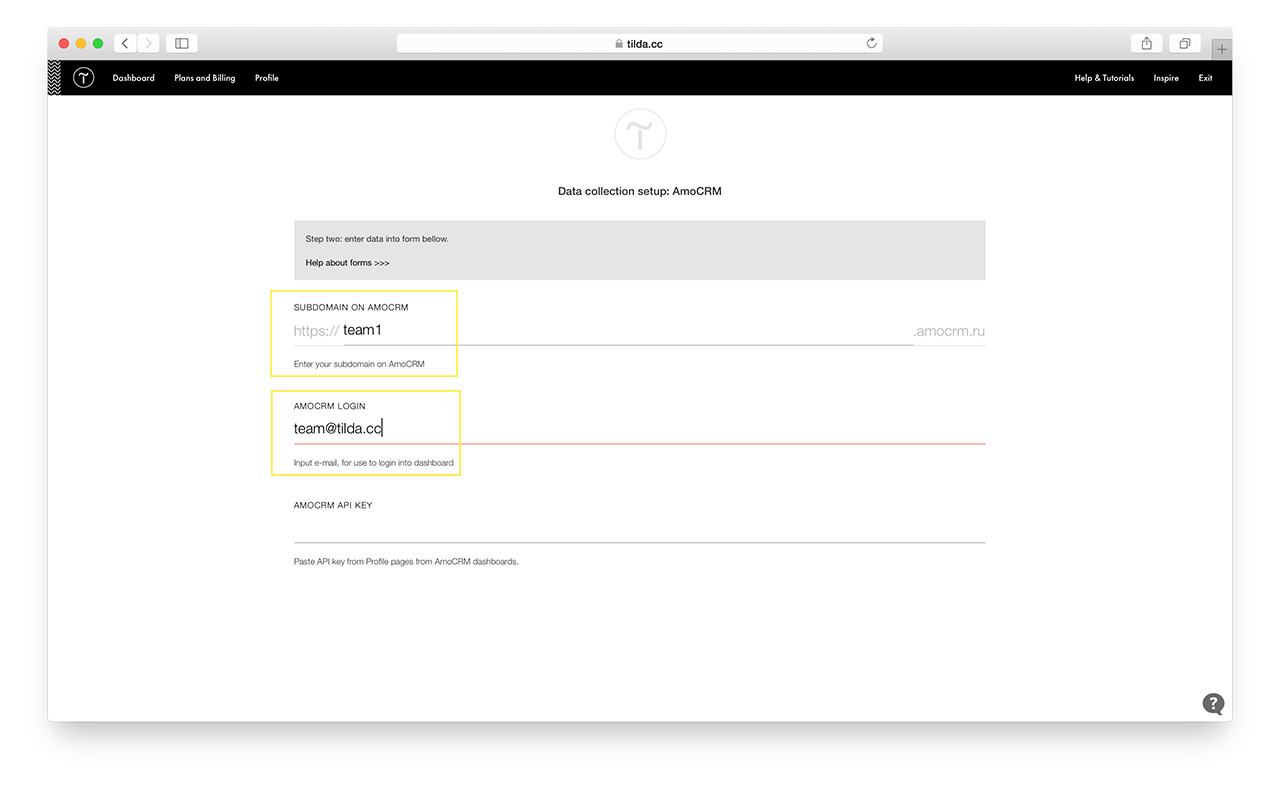Focus the subdomain field containing team1
Viewport: 1280px width, 790px height.
coord(627,330)
